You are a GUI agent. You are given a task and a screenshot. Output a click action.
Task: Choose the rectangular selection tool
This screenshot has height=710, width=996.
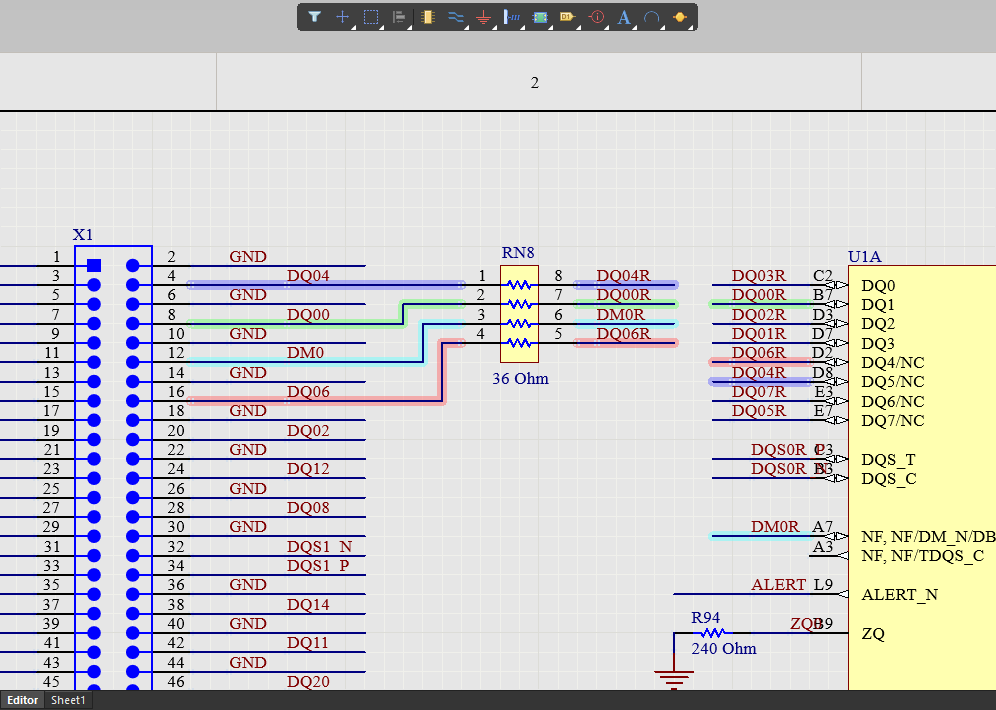point(371,17)
